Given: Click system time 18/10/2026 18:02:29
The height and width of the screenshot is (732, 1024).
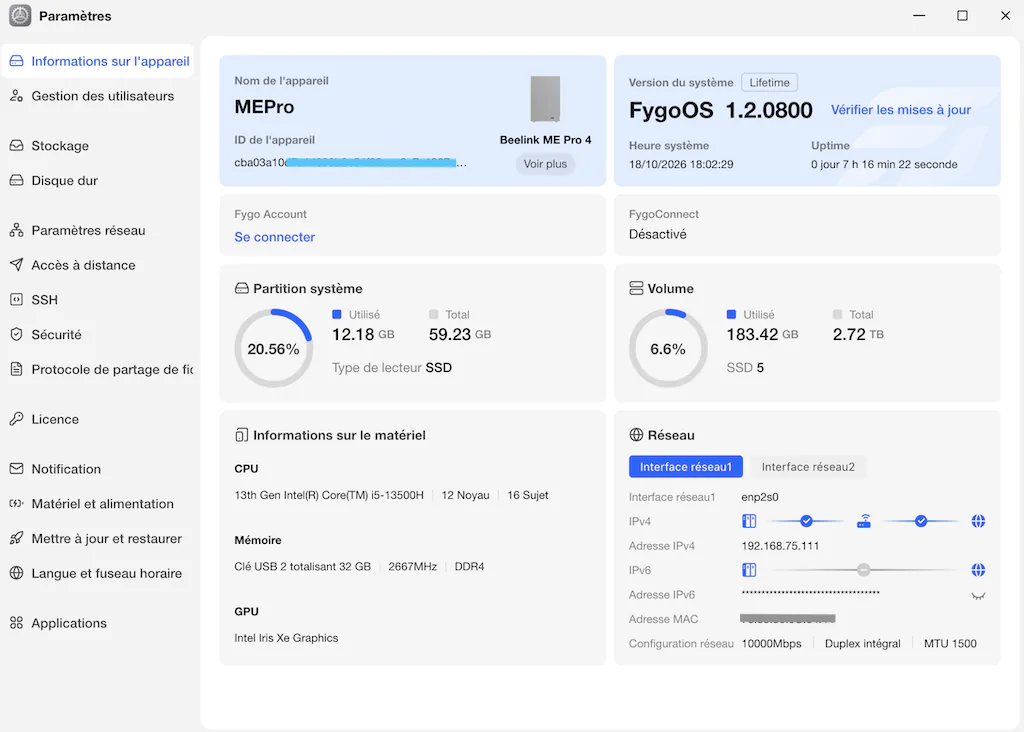Looking at the screenshot, I should pyautogui.click(x=681, y=165).
